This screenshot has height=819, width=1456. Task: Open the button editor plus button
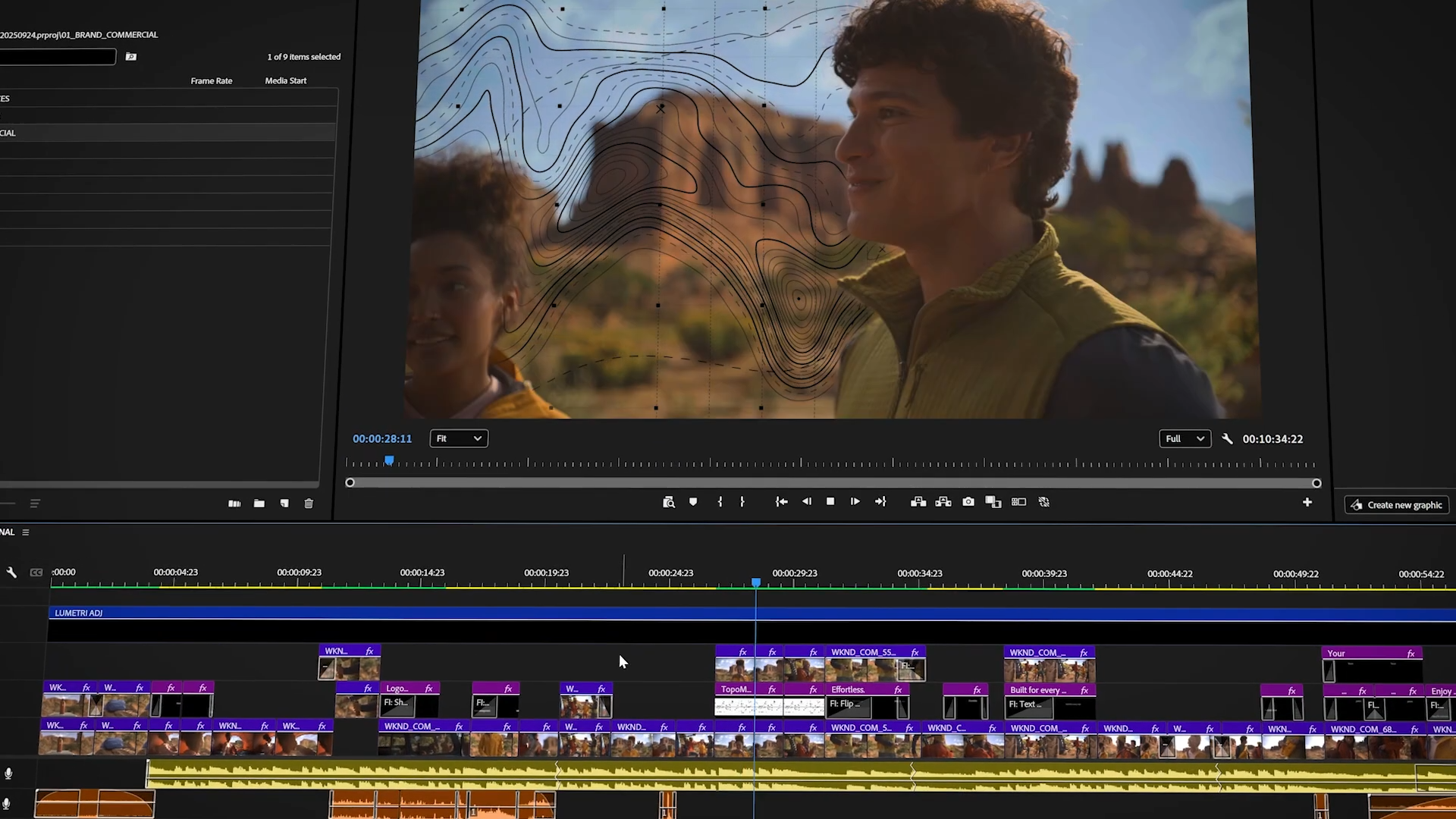(1307, 502)
